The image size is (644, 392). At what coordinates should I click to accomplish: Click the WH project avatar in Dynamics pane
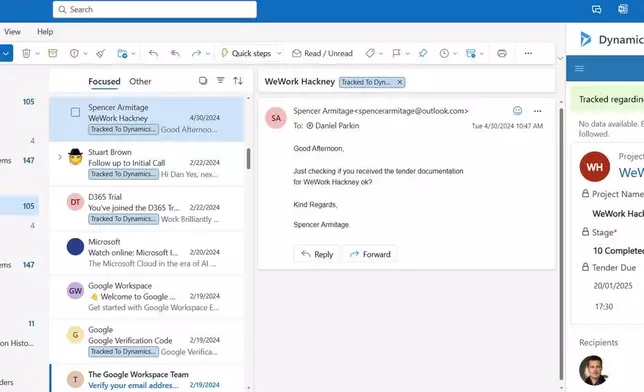pos(594,167)
